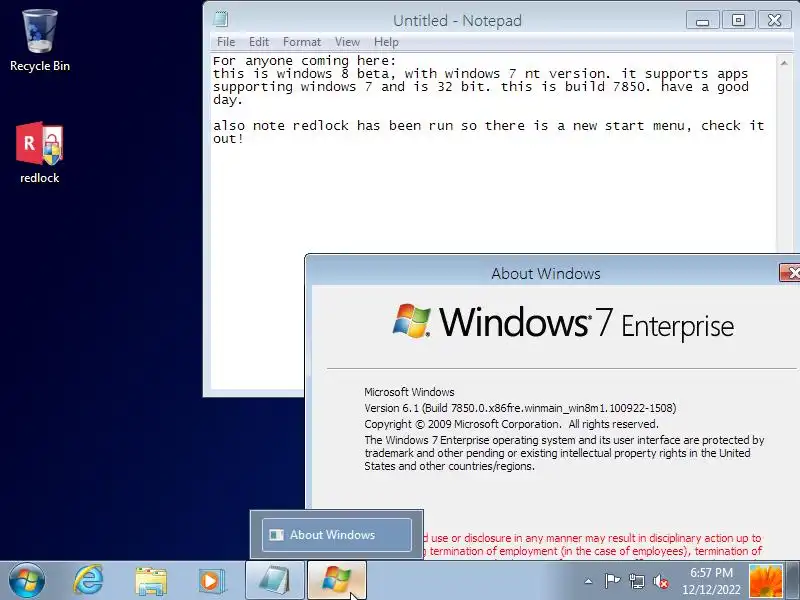
Task: Open the Recycle Bin desktop icon
Action: [x=40, y=41]
